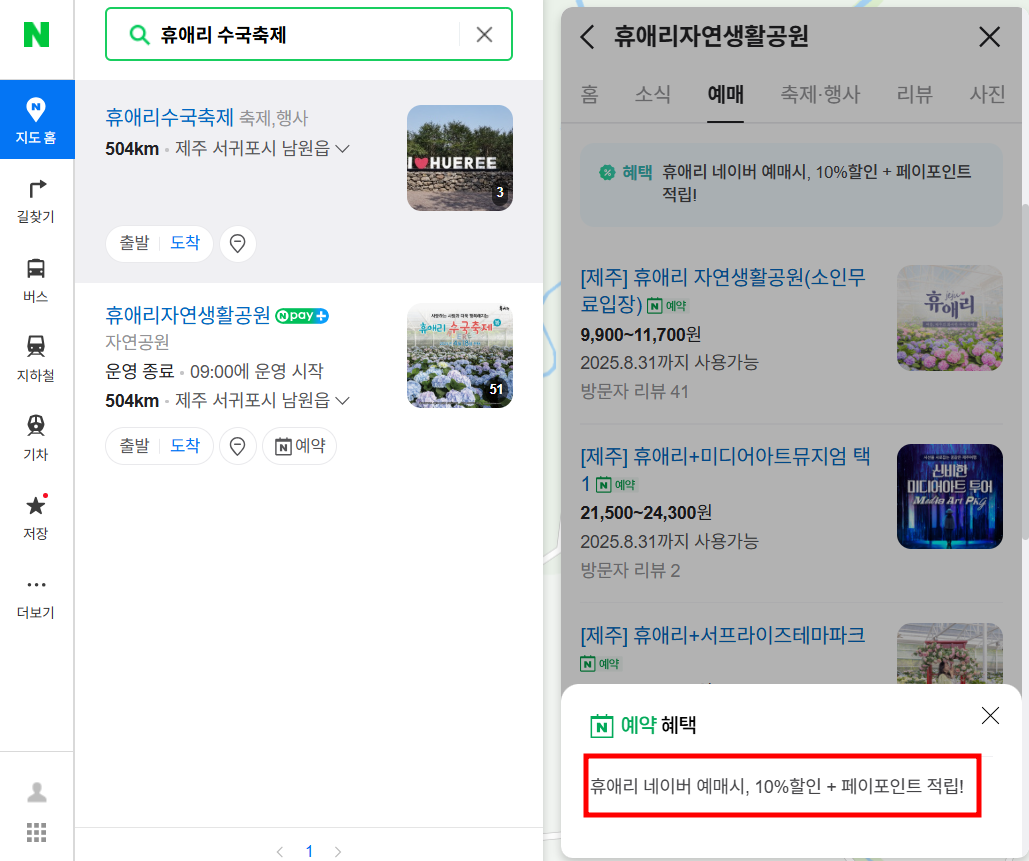Open the 지하철 subway sidebar item

pyautogui.click(x=36, y=359)
